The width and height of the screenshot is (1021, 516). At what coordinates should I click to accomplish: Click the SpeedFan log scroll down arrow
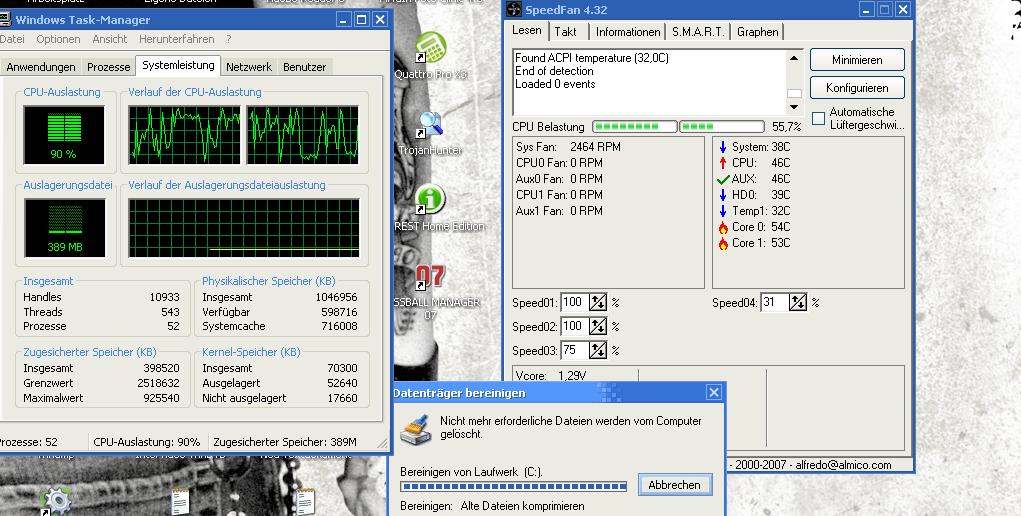[794, 107]
